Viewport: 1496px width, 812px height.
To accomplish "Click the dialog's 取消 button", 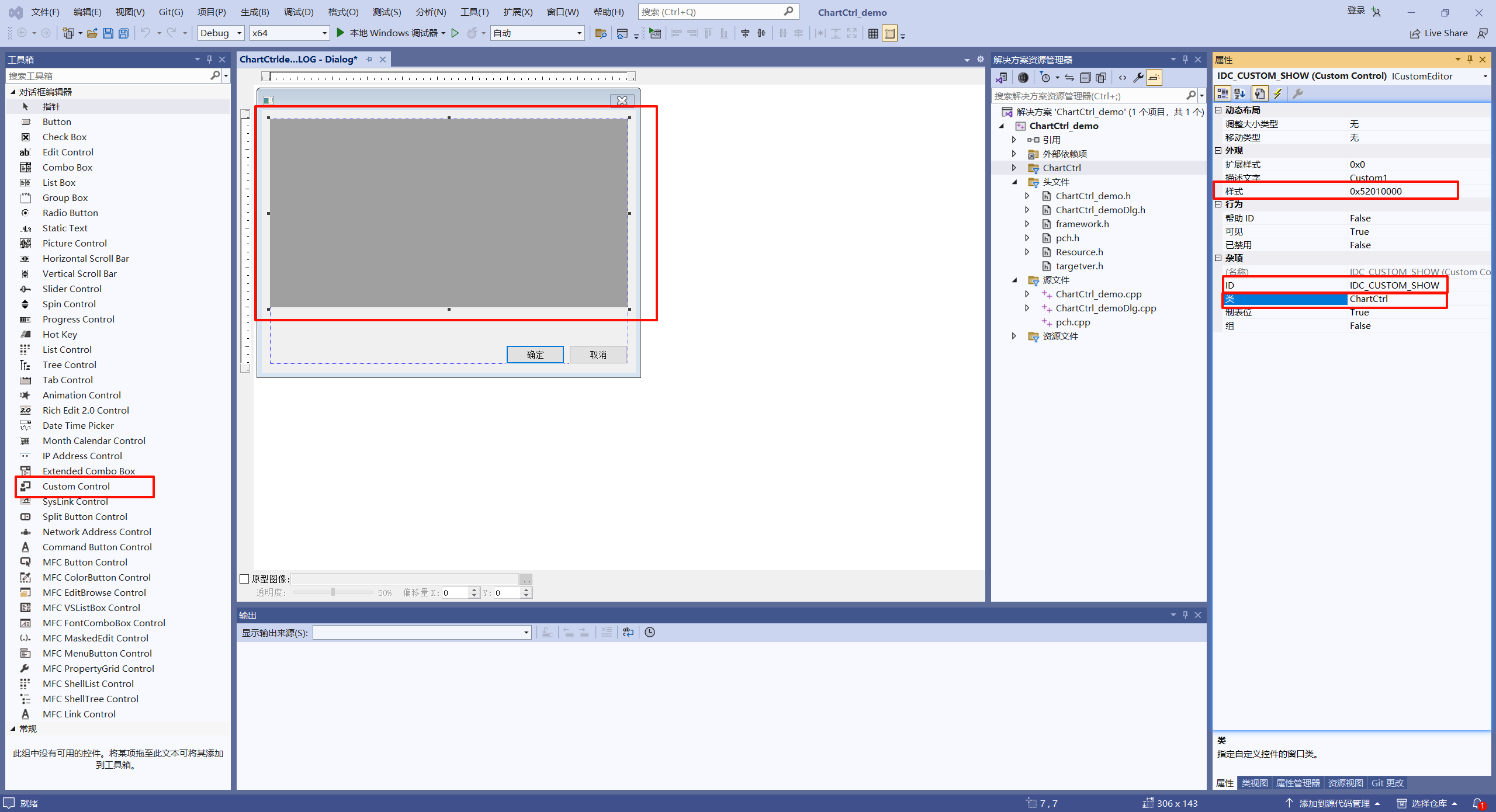I will tap(598, 355).
